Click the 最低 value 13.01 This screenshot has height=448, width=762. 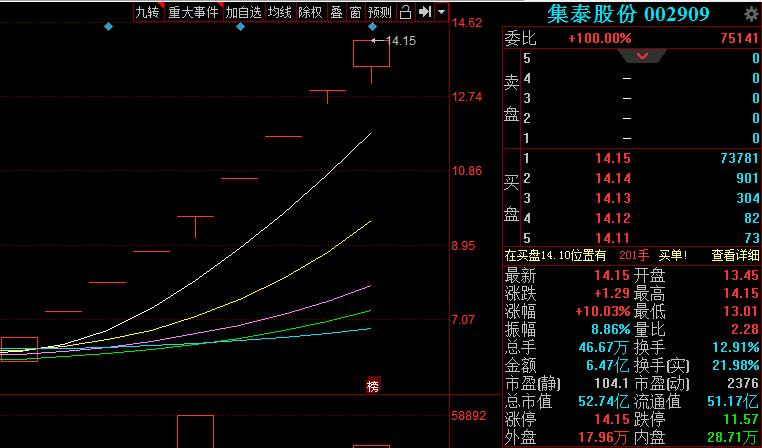[x=741, y=311]
